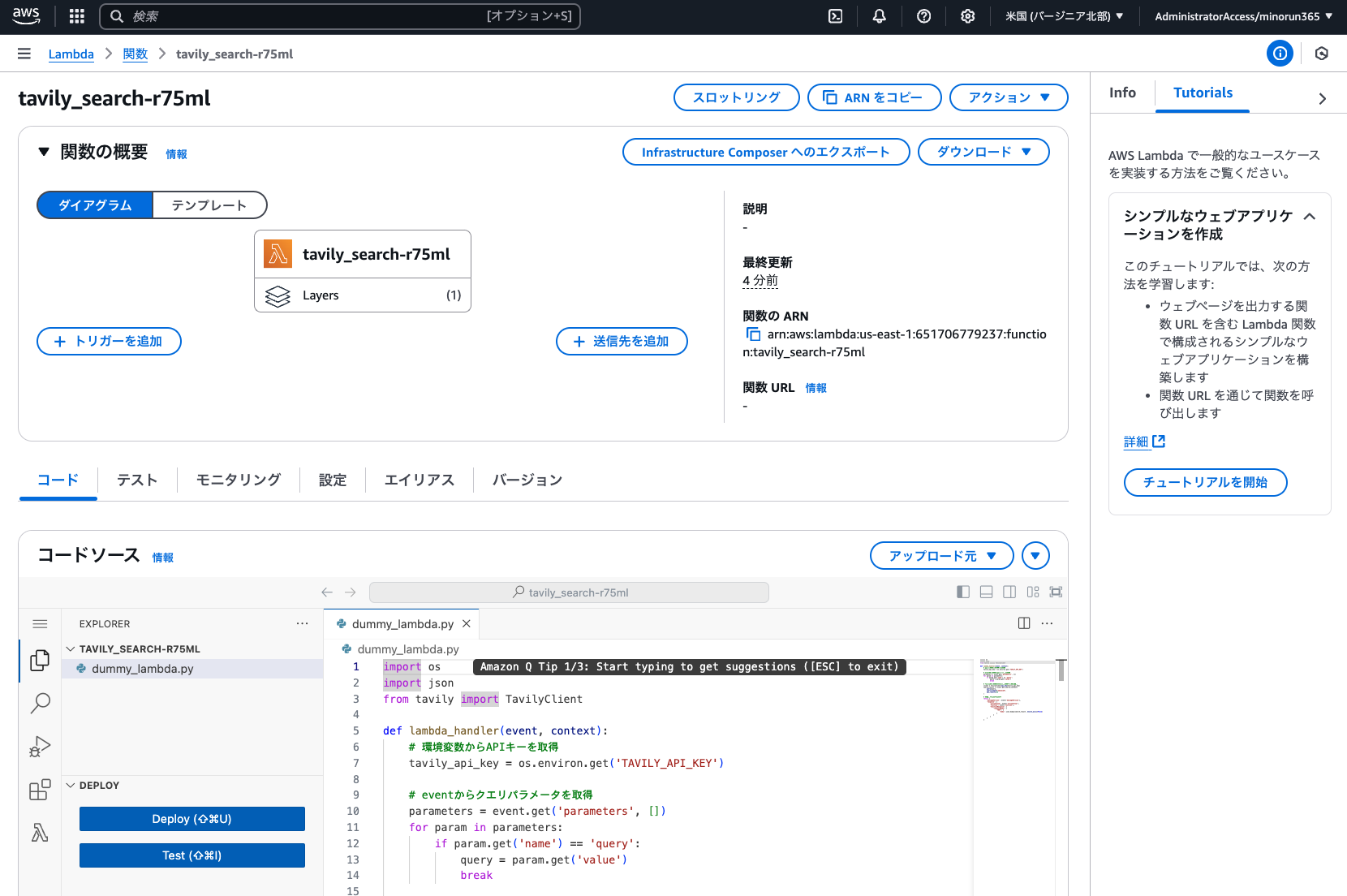Toggle the secondary side bar layout icon

[x=1009, y=592]
